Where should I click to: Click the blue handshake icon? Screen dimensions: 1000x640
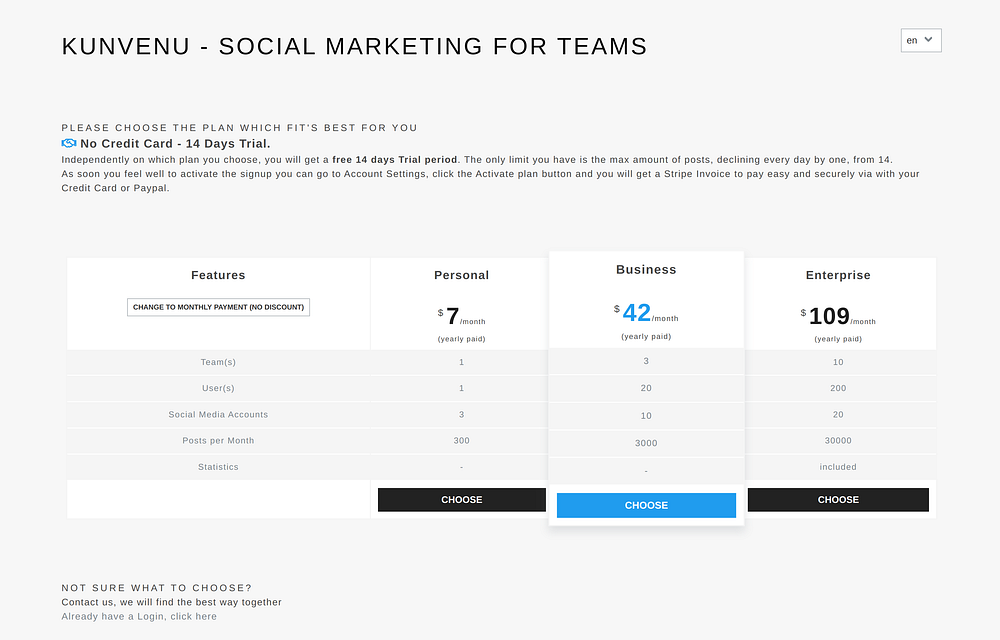pyautogui.click(x=69, y=143)
